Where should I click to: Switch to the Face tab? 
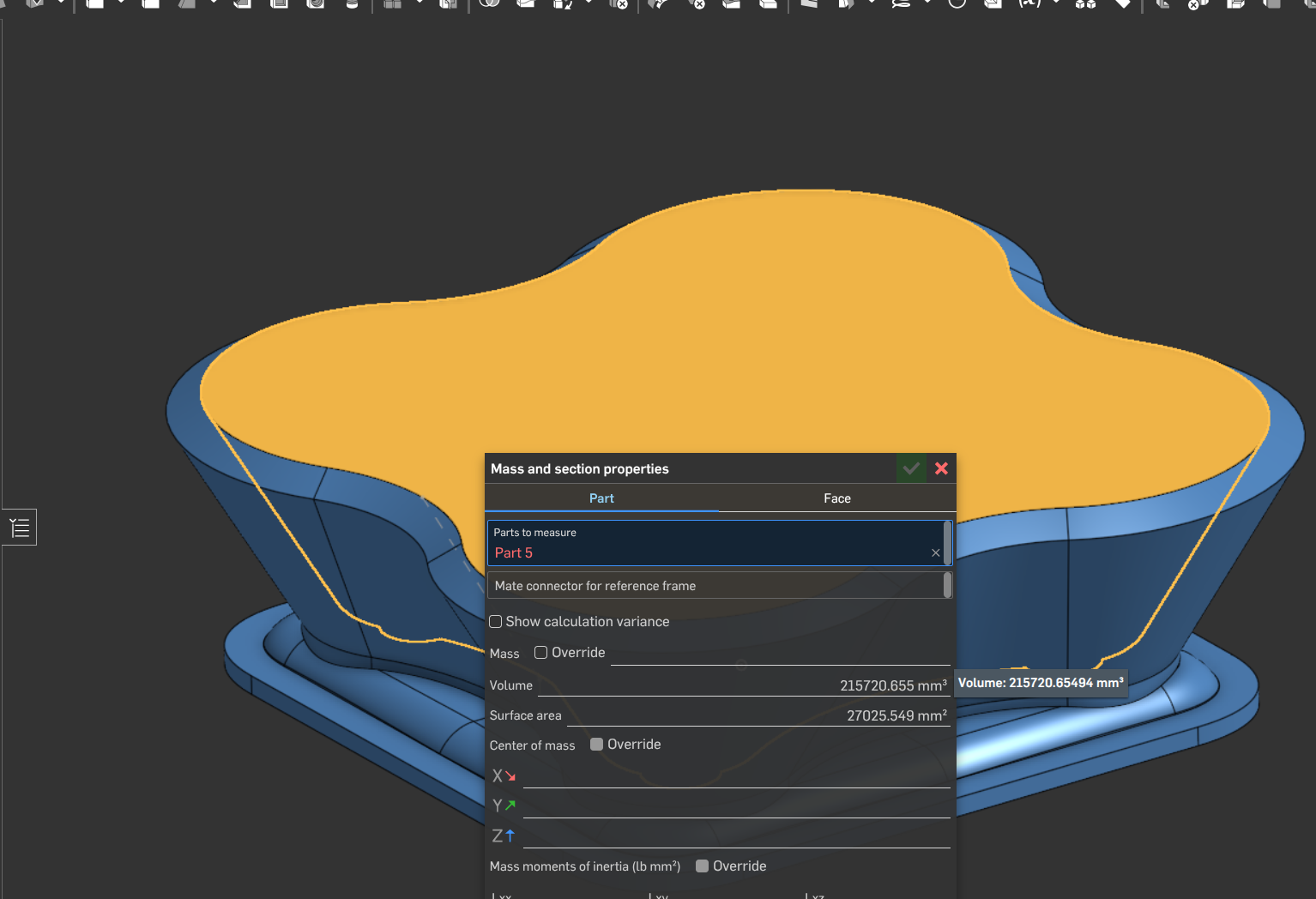[836, 498]
